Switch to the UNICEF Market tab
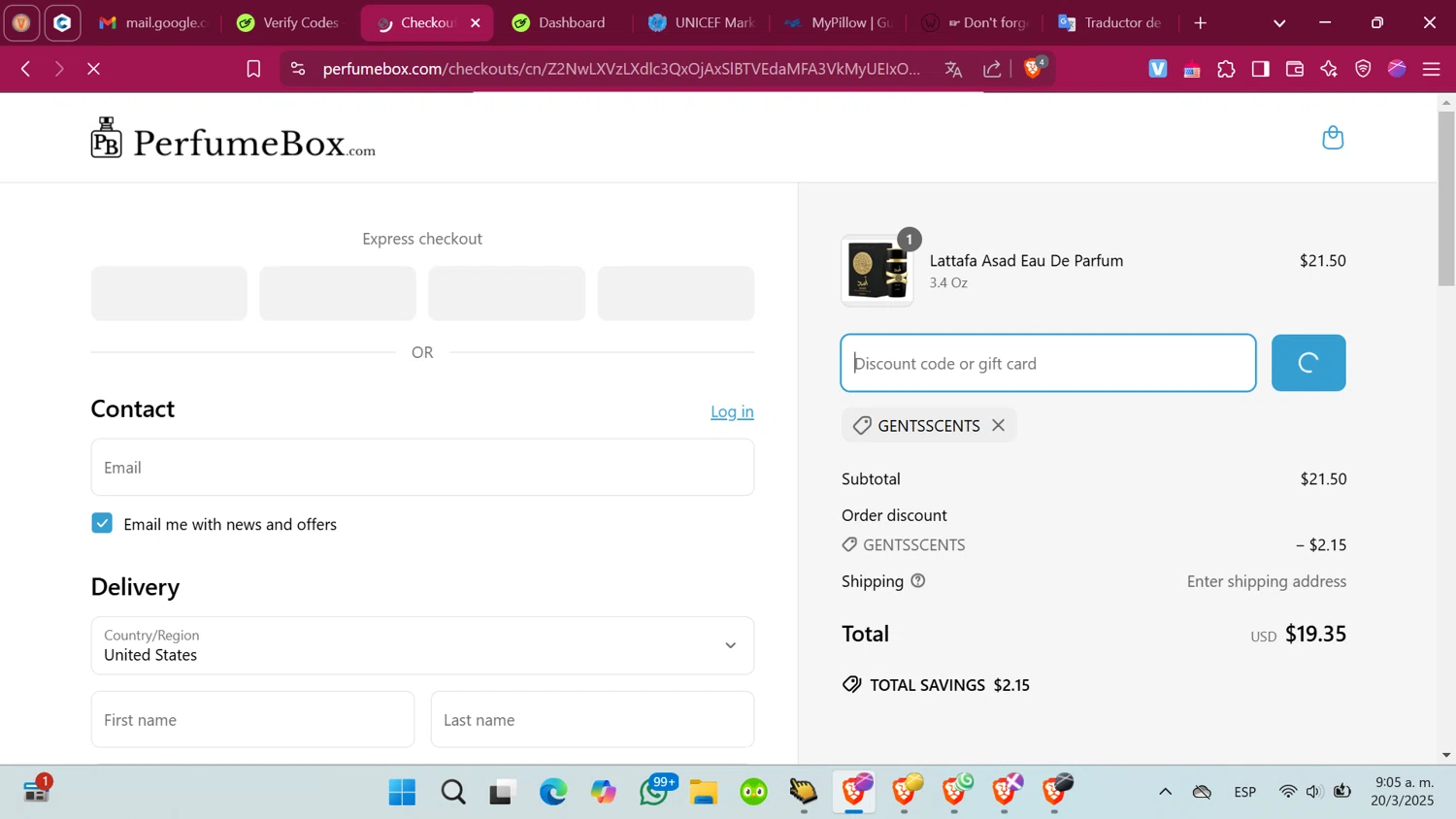Screen dimensions: 1456x819 [x=702, y=22]
